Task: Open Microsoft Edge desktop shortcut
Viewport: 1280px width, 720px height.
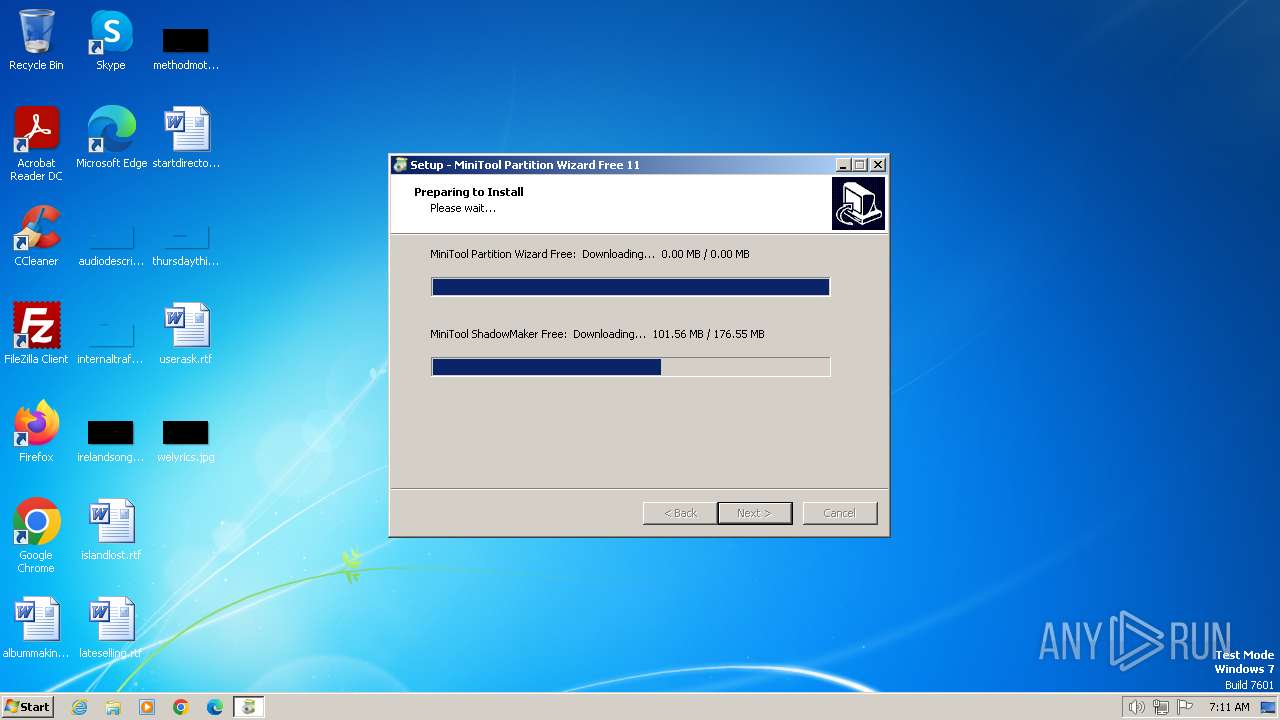Action: pos(111,137)
